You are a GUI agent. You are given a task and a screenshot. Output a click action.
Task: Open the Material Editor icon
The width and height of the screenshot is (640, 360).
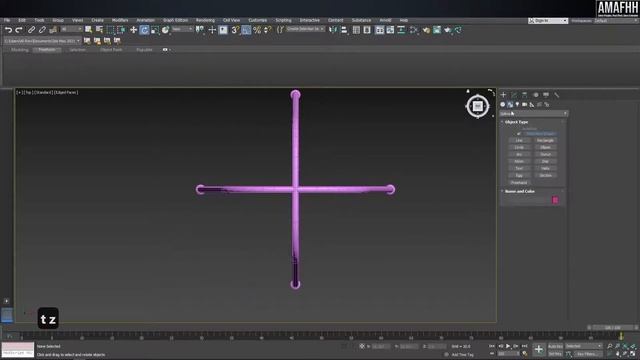click(x=413, y=30)
